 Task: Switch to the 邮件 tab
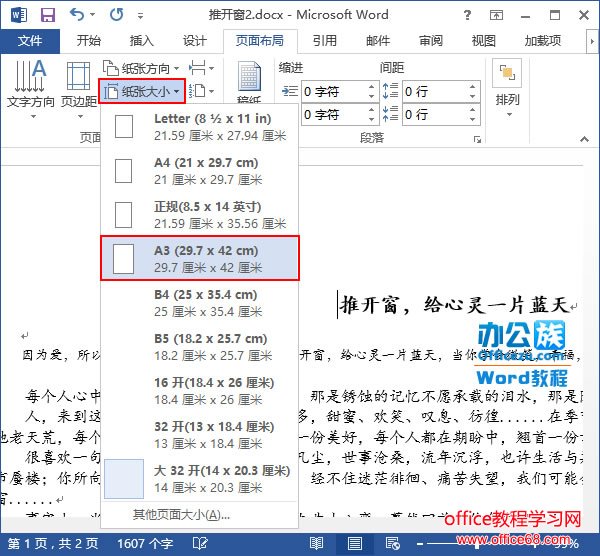click(x=378, y=41)
